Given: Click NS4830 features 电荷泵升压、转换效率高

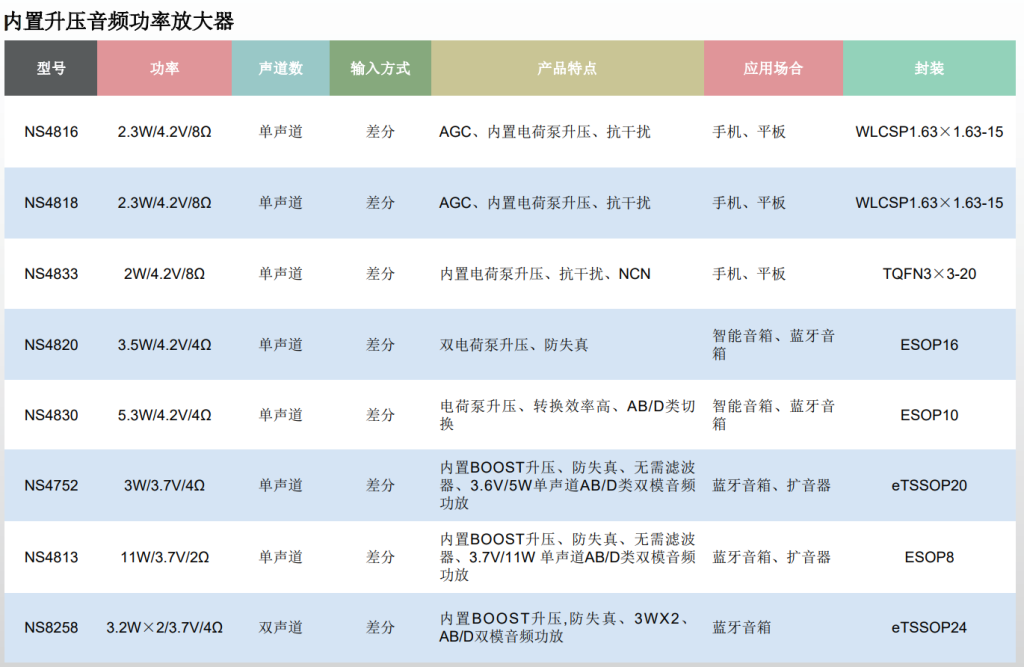Looking at the screenshot, I should (567, 415).
